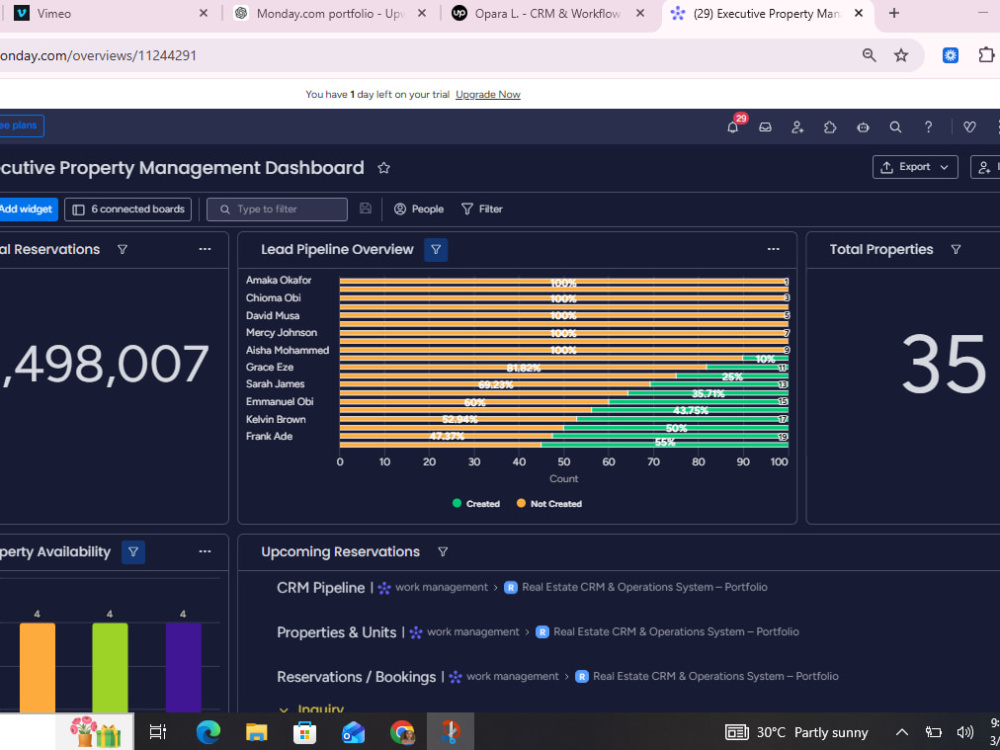Open the blue gear browser extension
This screenshot has width=1000, height=750.
tap(950, 55)
